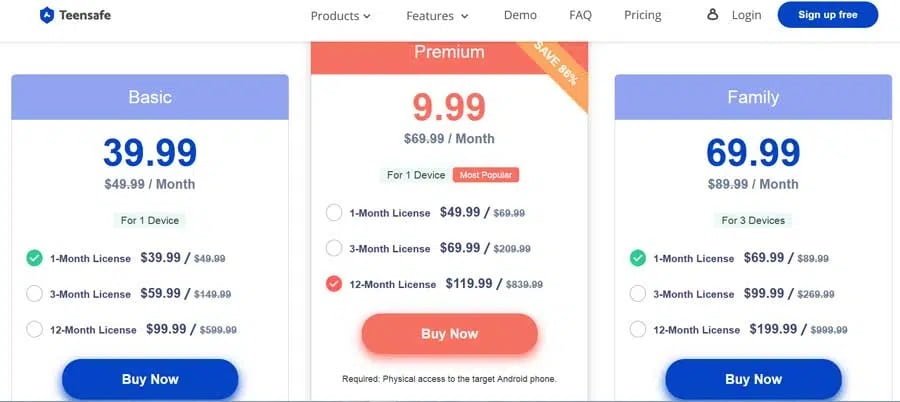Click Buy Now on the Premium plan
This screenshot has height=402, width=900.
pyautogui.click(x=449, y=334)
